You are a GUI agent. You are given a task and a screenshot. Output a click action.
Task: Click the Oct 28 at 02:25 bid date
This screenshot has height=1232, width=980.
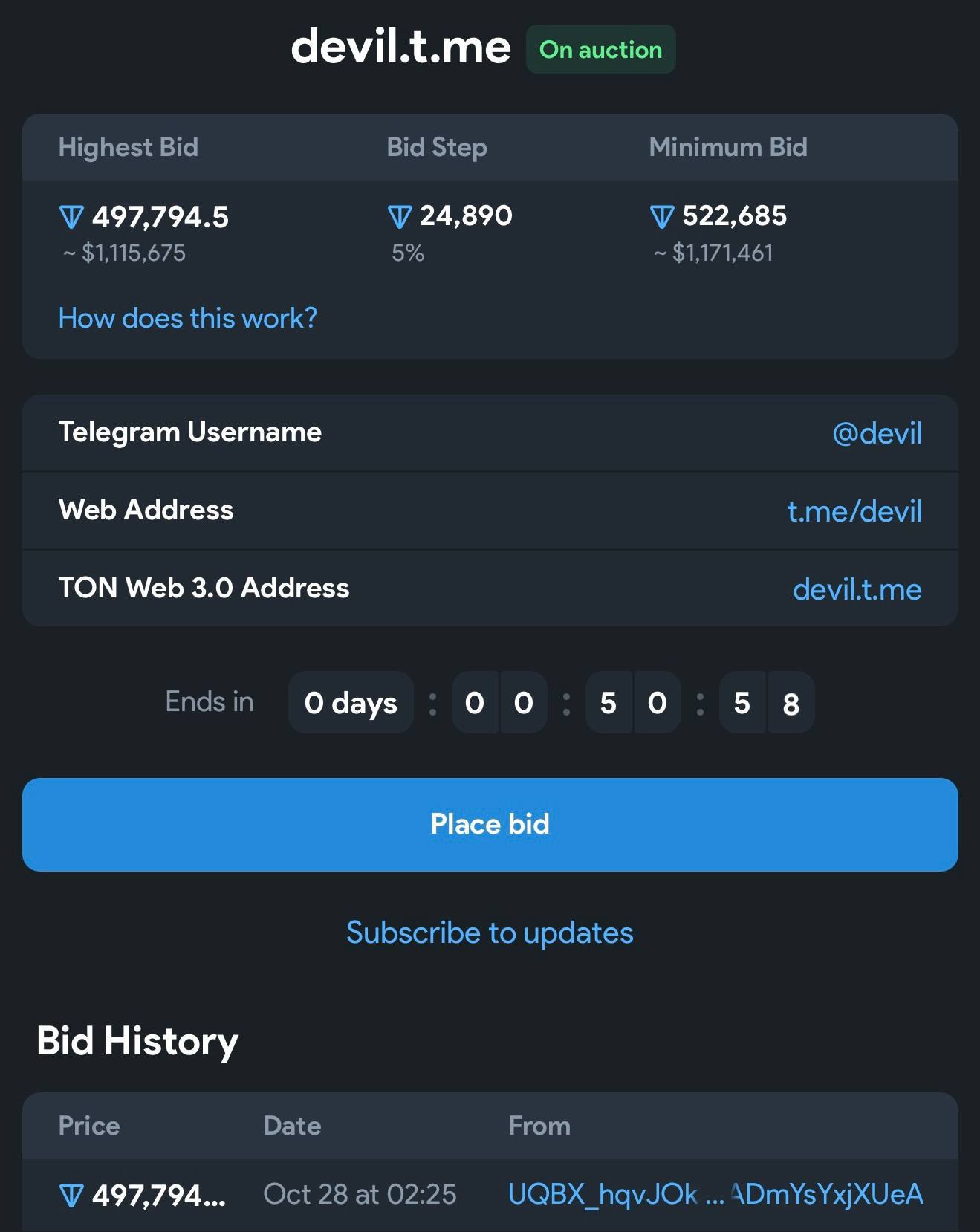(x=360, y=1194)
